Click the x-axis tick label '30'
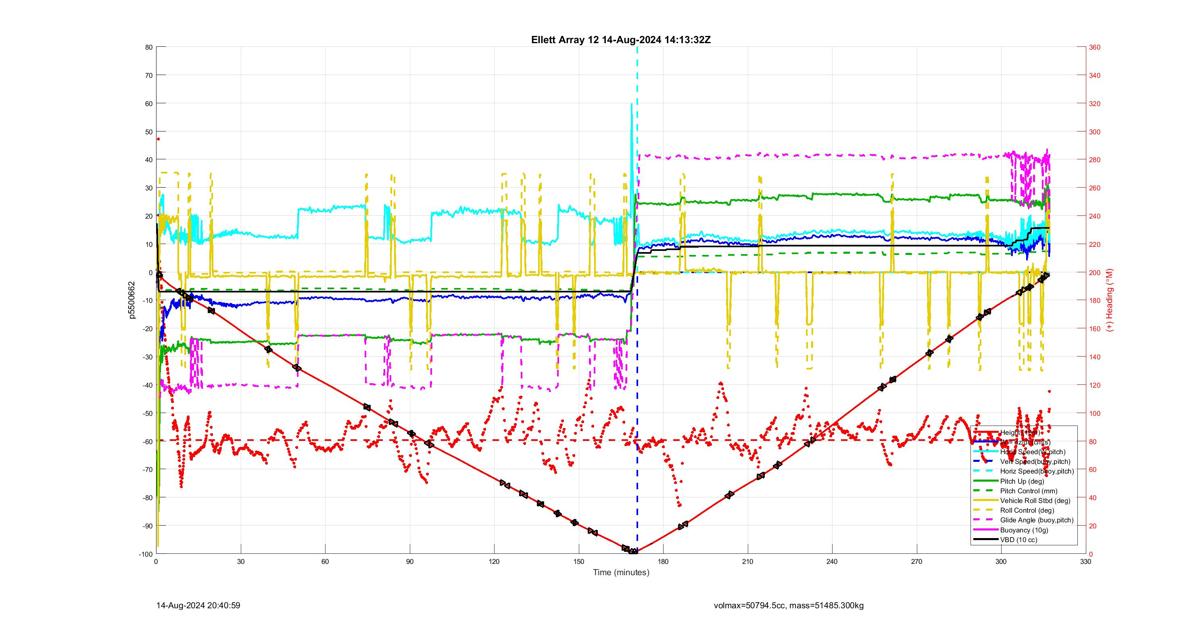 tap(240, 562)
